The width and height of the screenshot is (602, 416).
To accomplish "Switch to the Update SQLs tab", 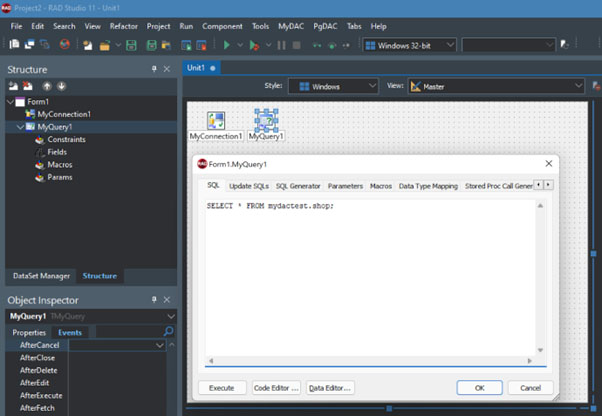I will pyautogui.click(x=249, y=186).
